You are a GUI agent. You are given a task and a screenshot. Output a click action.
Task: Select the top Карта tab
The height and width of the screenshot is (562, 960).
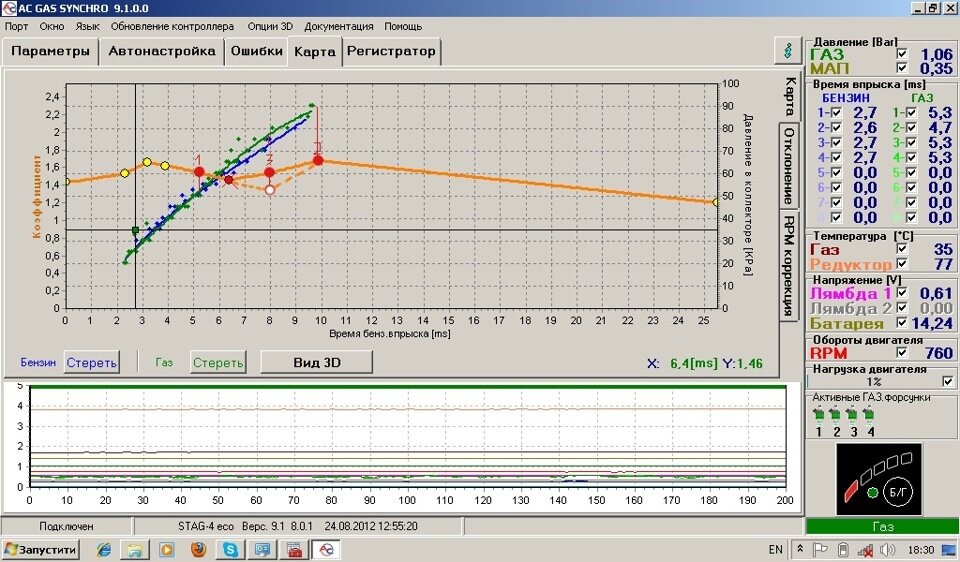coord(315,52)
